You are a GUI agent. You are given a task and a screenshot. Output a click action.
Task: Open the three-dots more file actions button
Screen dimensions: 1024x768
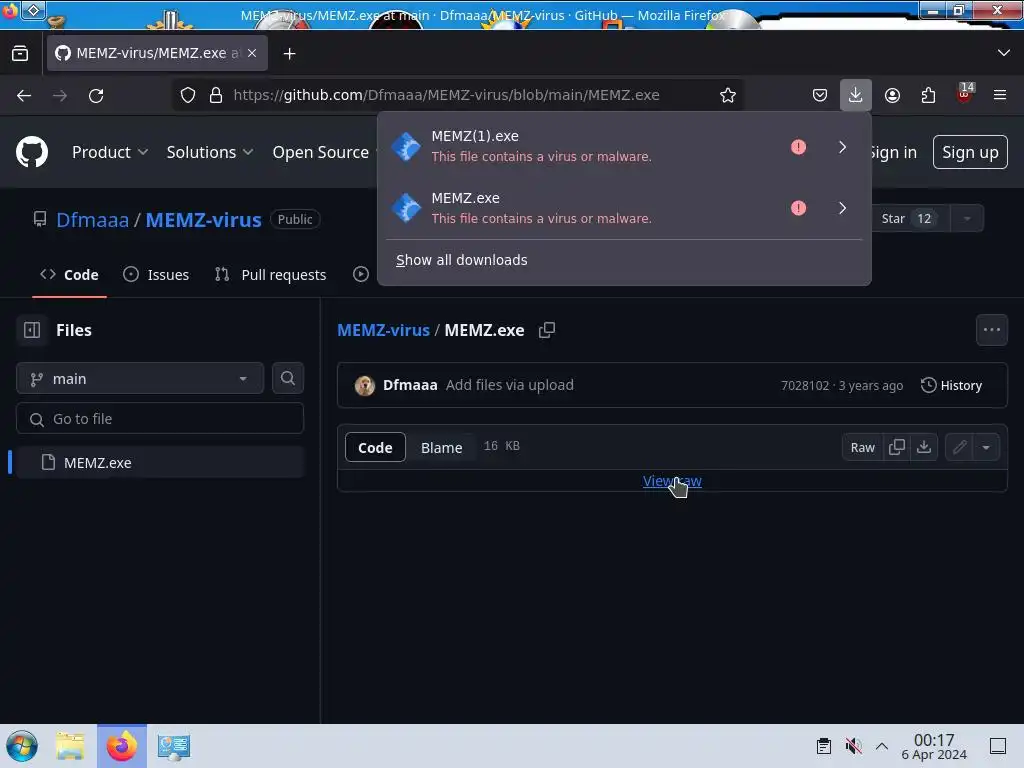pyautogui.click(x=991, y=330)
